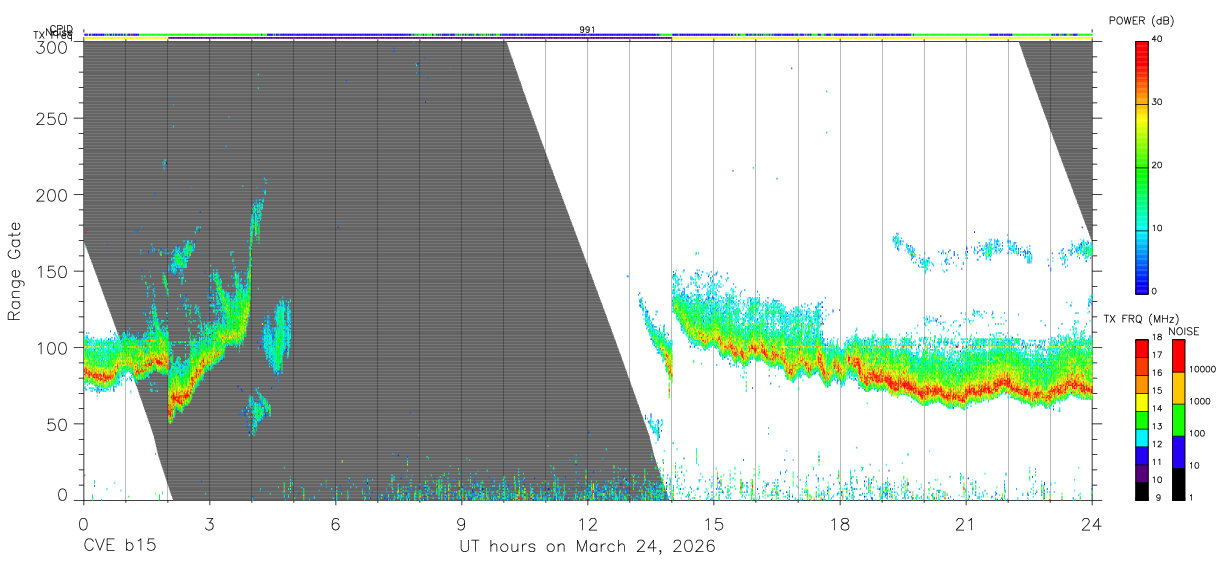Click the blue 10–100 NOISE segment

1177,452
